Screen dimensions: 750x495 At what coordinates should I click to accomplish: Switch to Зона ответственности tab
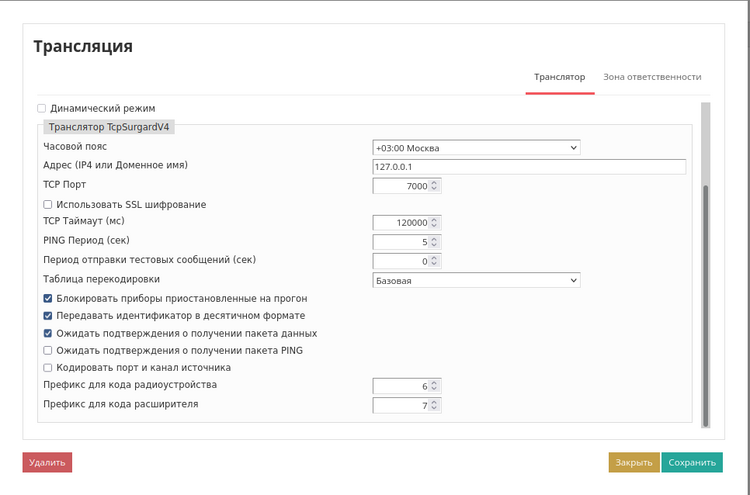[651, 77]
